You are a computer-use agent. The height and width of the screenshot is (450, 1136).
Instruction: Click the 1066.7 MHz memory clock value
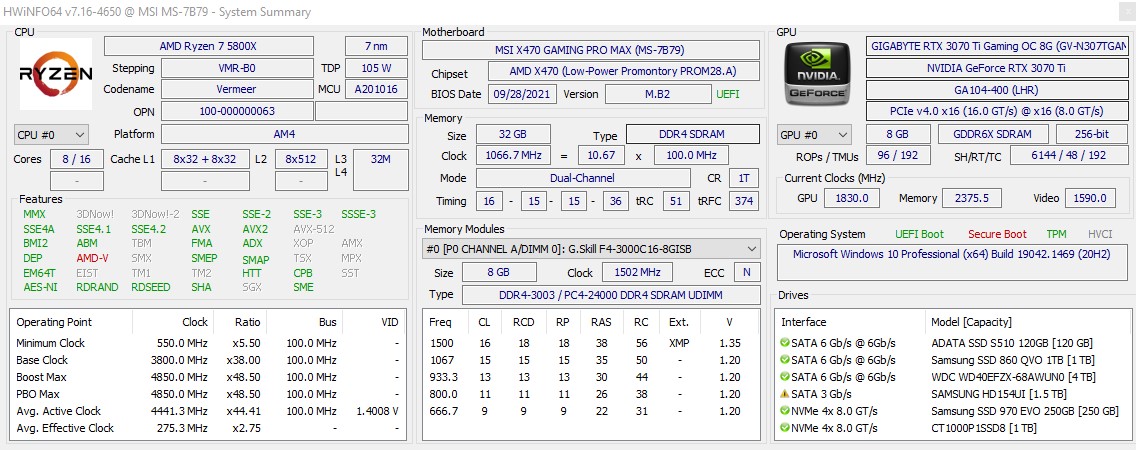point(512,156)
